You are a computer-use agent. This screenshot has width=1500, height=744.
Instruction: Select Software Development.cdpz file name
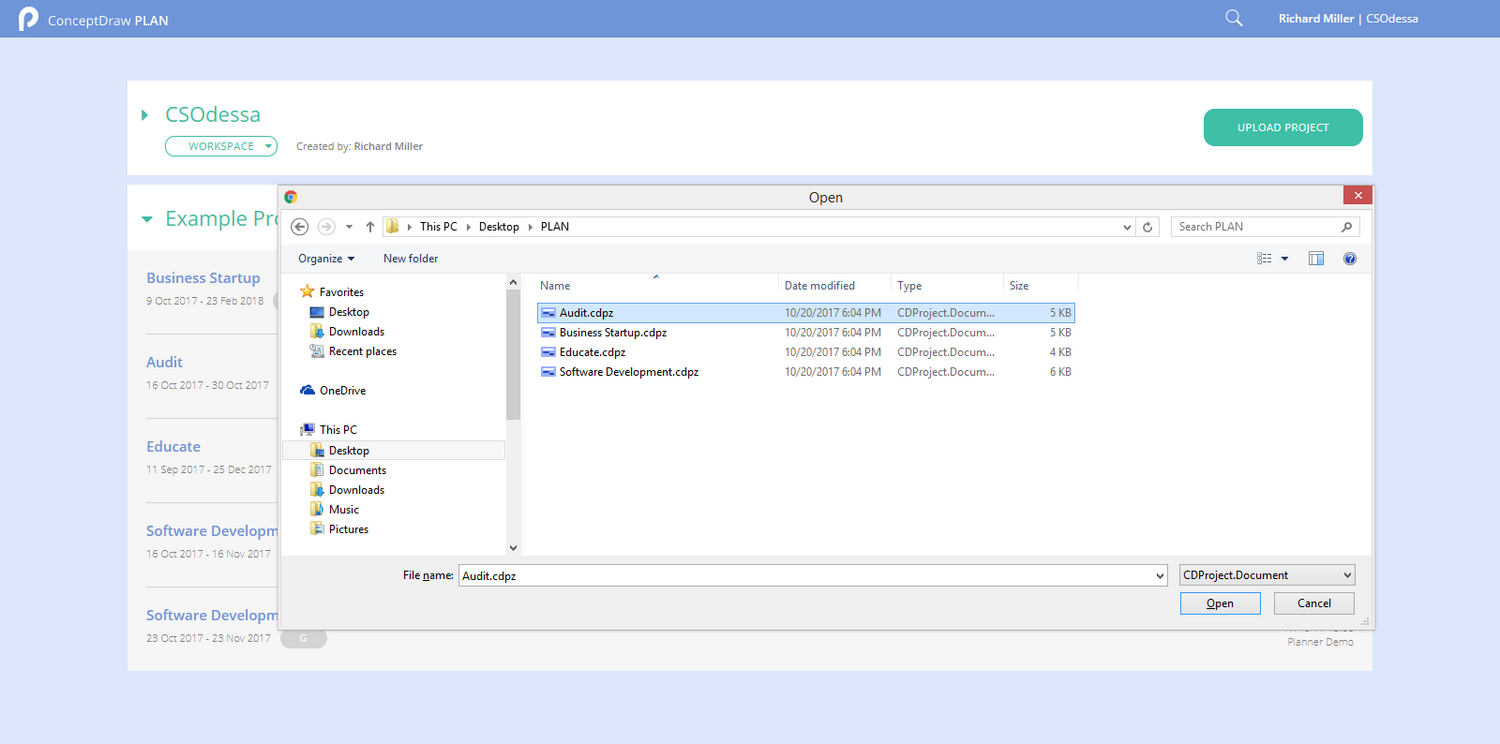pyautogui.click(x=629, y=372)
